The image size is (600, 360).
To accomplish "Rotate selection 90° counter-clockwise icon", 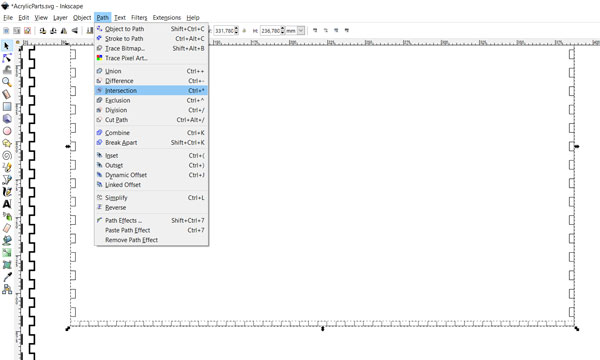I will point(43,30).
